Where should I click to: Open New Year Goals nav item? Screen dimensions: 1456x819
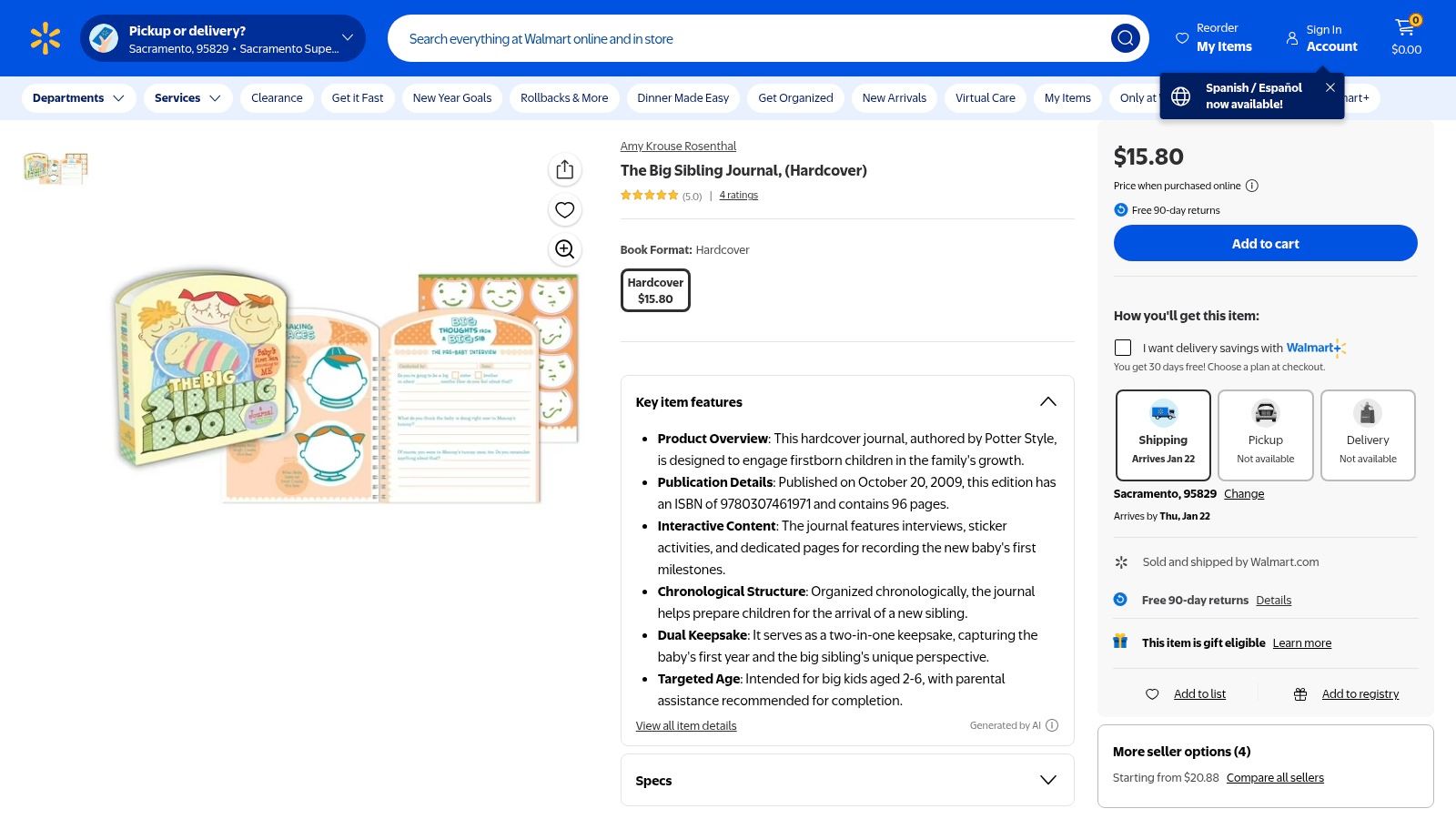(x=452, y=97)
